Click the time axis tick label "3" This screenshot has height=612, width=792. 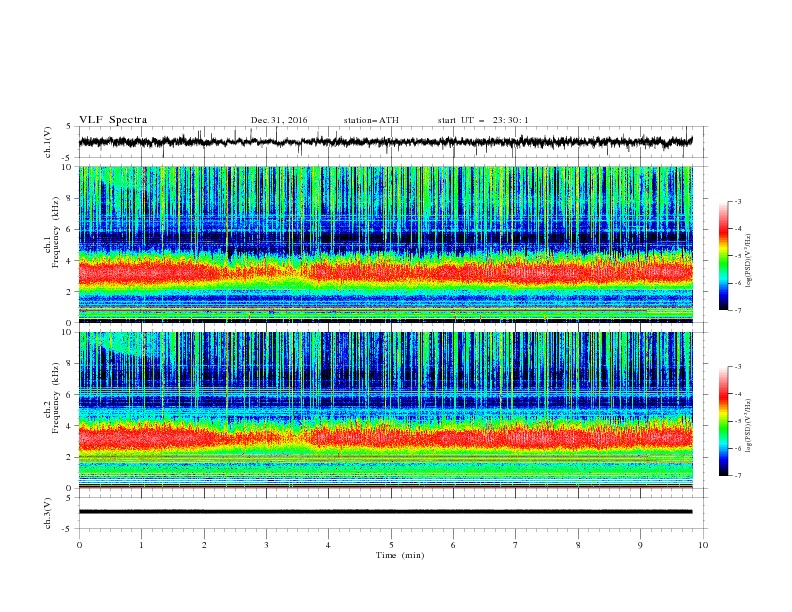click(266, 545)
